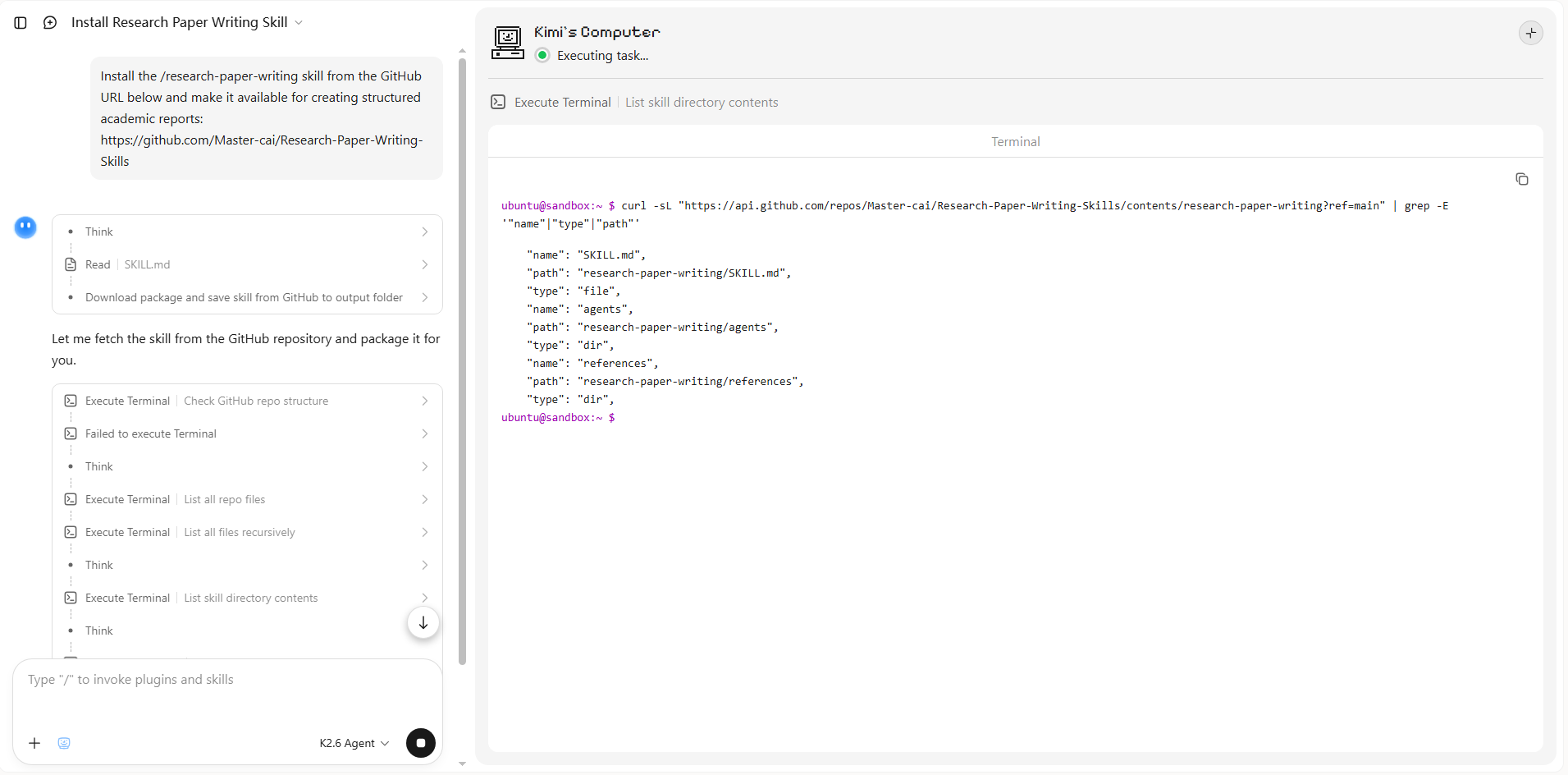Click the terminal icon next to Execute Terminal header
Screen dimensions: 1568x775
pos(498,102)
